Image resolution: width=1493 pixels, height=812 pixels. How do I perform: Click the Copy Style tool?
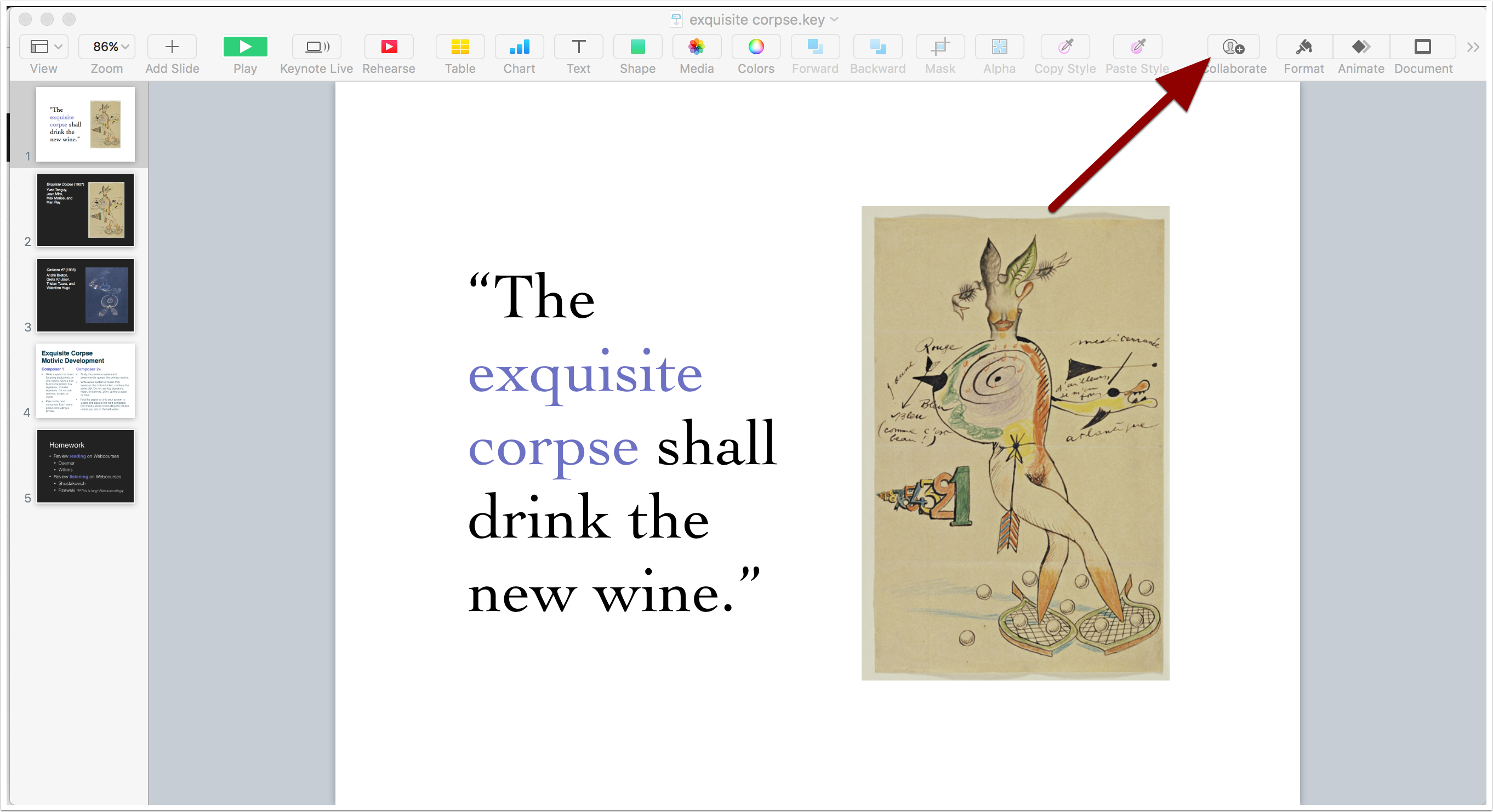pyautogui.click(x=1065, y=47)
